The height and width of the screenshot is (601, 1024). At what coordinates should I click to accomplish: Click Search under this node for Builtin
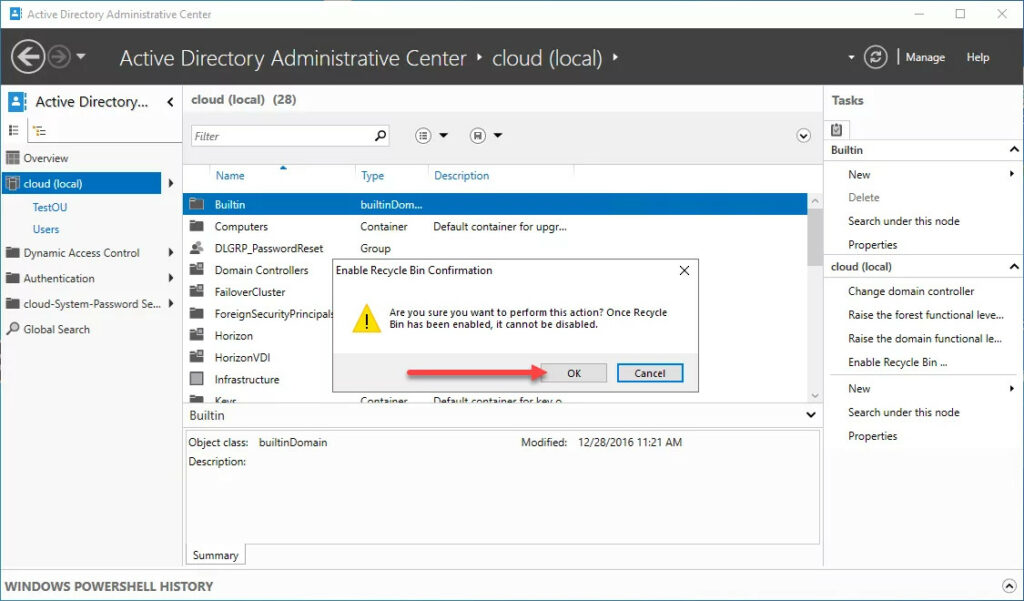[x=904, y=221]
